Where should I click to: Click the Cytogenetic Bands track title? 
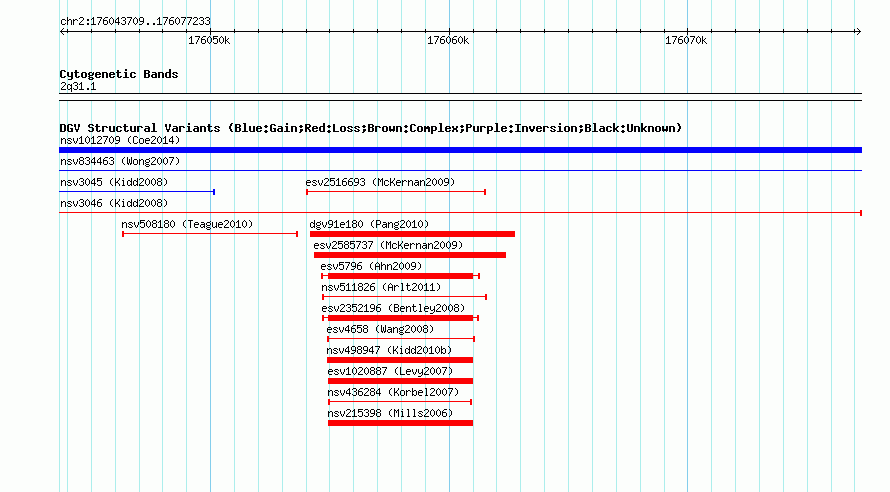pyautogui.click(x=119, y=74)
